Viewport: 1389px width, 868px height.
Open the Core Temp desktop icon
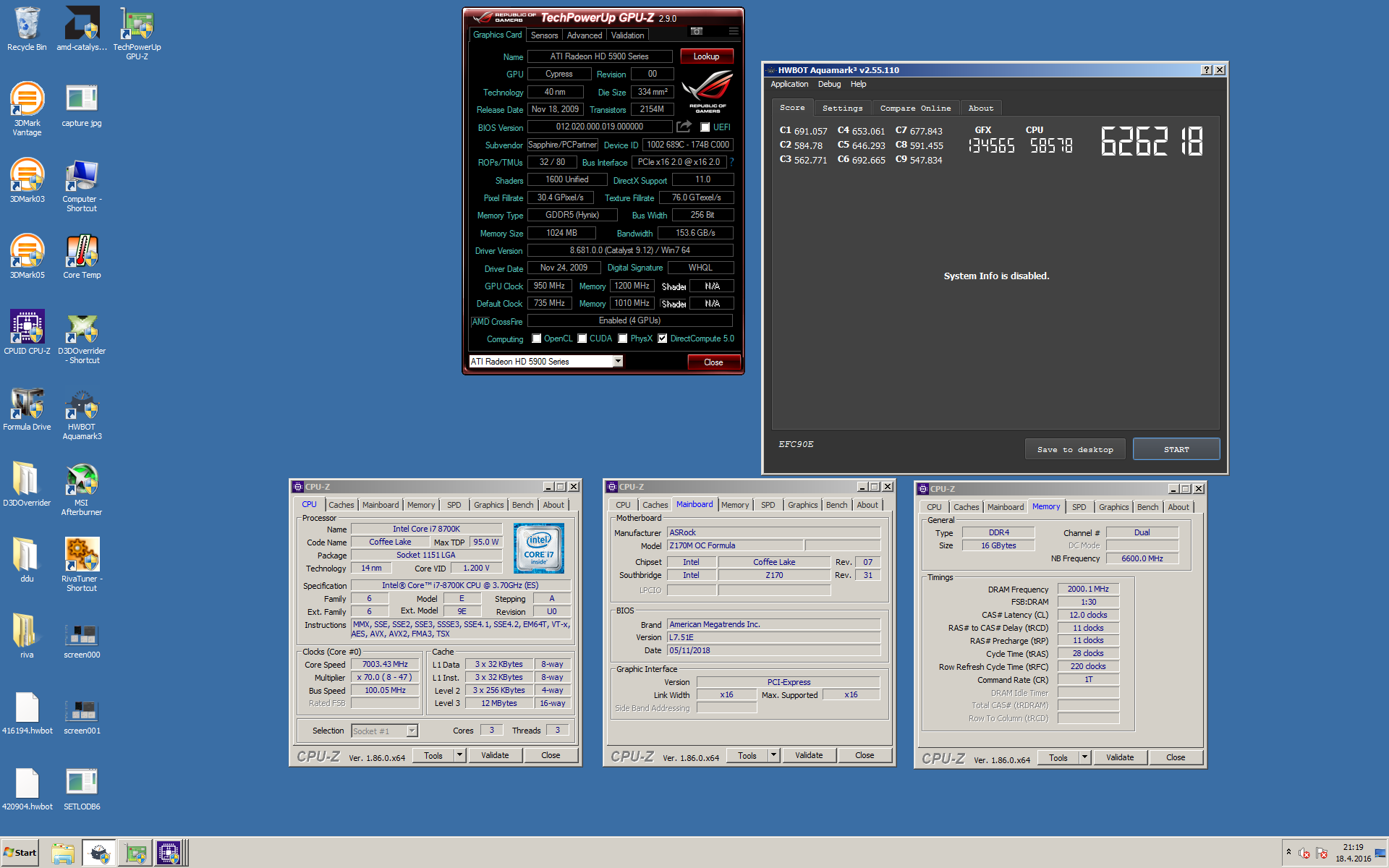point(82,257)
